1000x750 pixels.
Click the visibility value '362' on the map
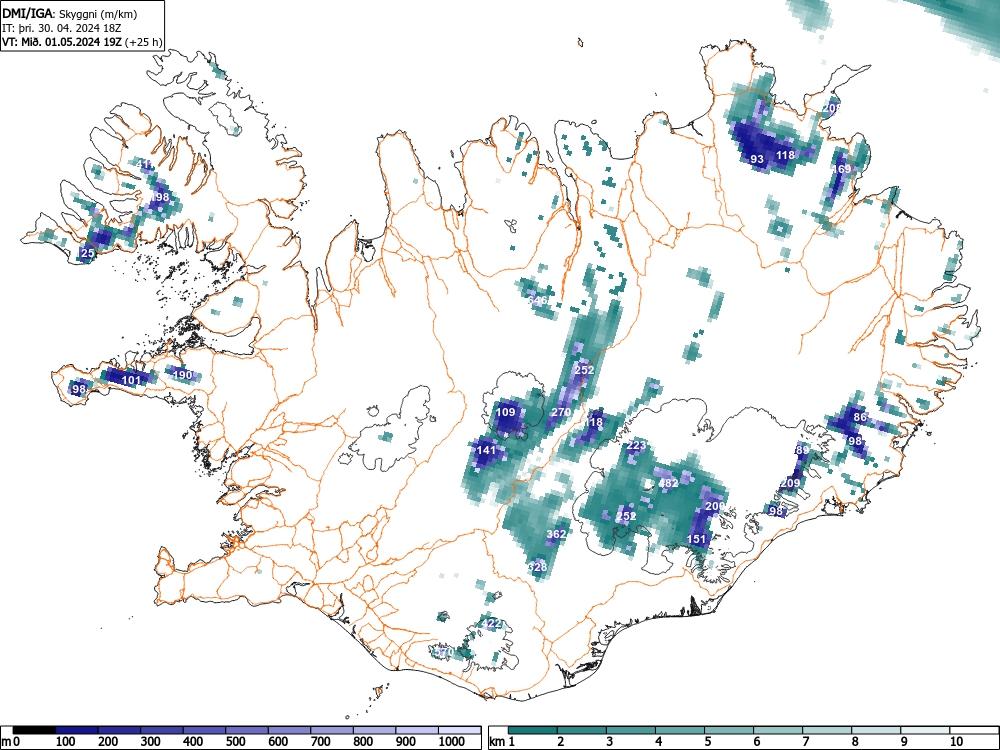[556, 534]
